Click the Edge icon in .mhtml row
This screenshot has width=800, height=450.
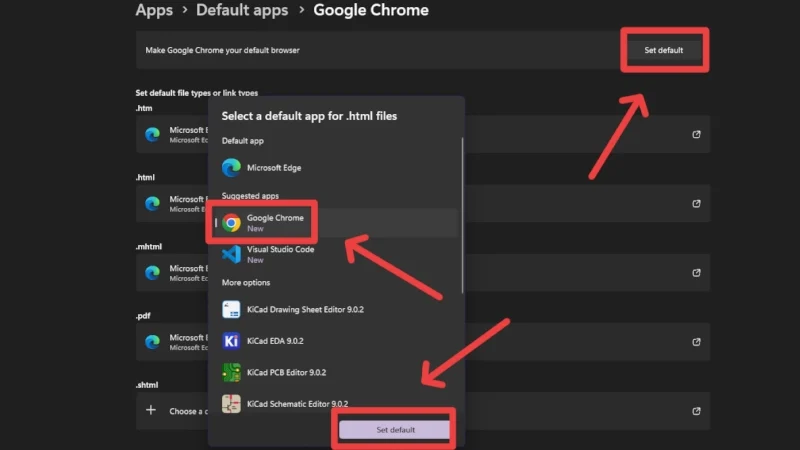click(152, 272)
